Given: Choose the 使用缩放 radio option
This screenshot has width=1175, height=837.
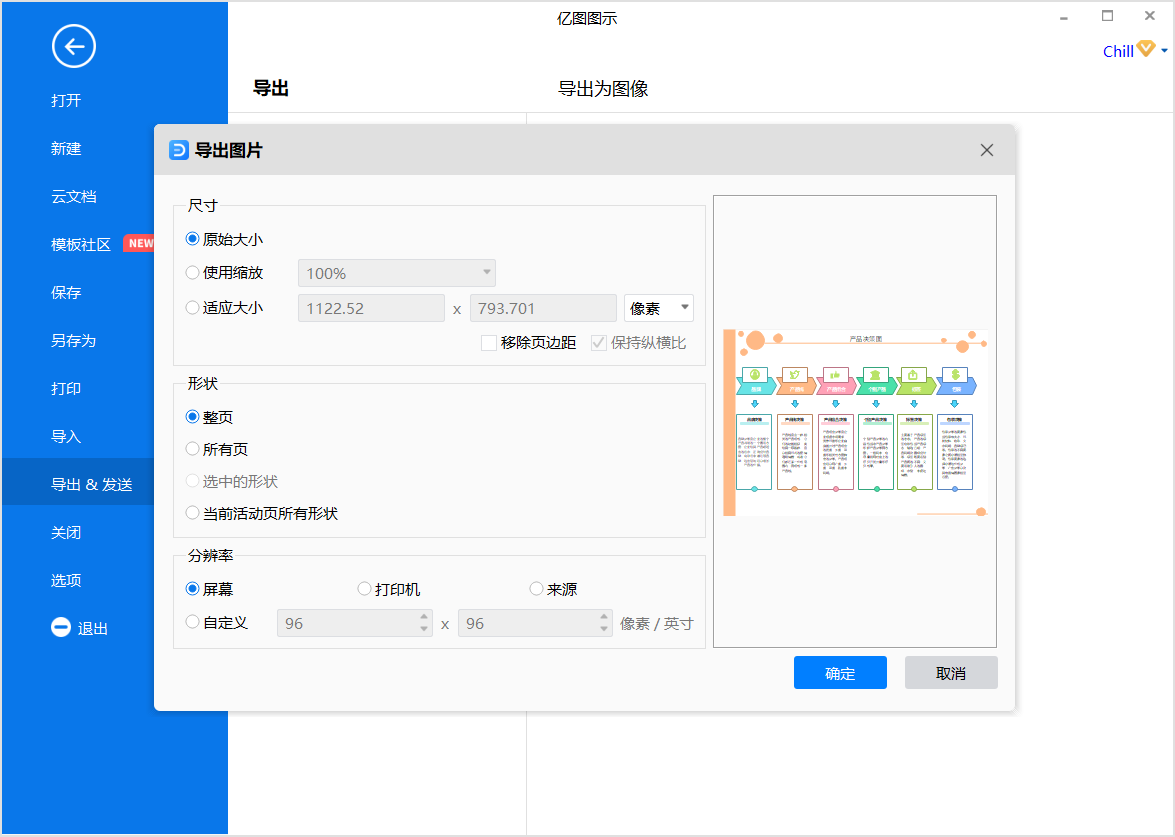Looking at the screenshot, I should pyautogui.click(x=193, y=273).
